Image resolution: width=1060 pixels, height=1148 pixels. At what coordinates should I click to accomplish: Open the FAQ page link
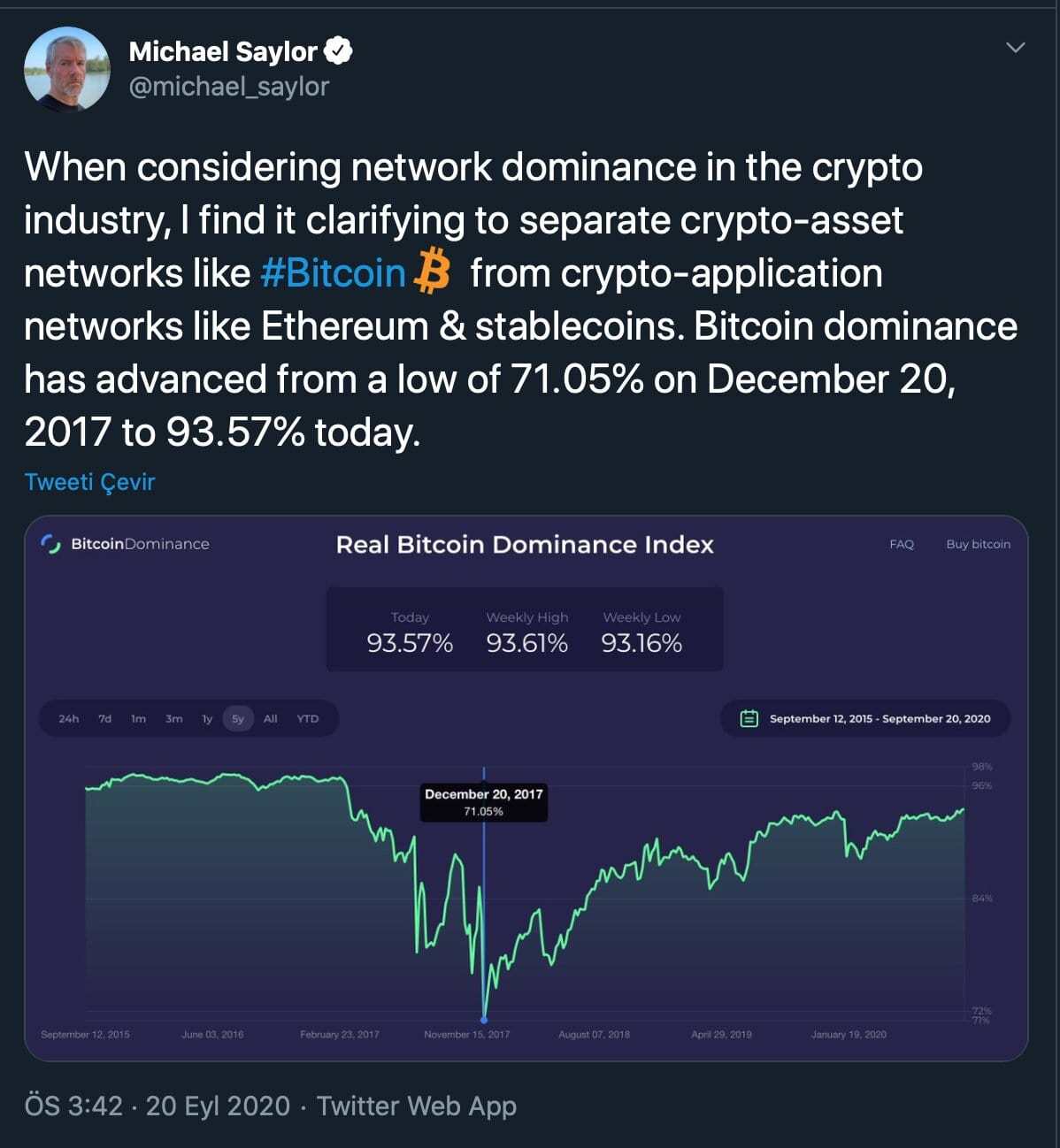point(901,544)
